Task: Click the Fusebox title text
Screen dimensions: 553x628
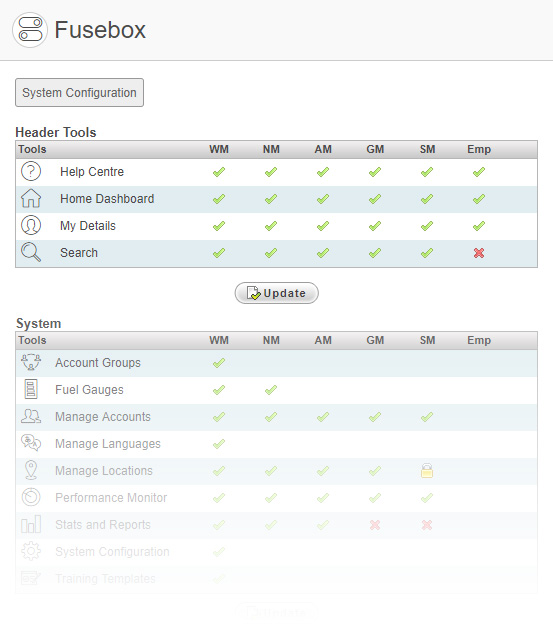Action: (100, 30)
